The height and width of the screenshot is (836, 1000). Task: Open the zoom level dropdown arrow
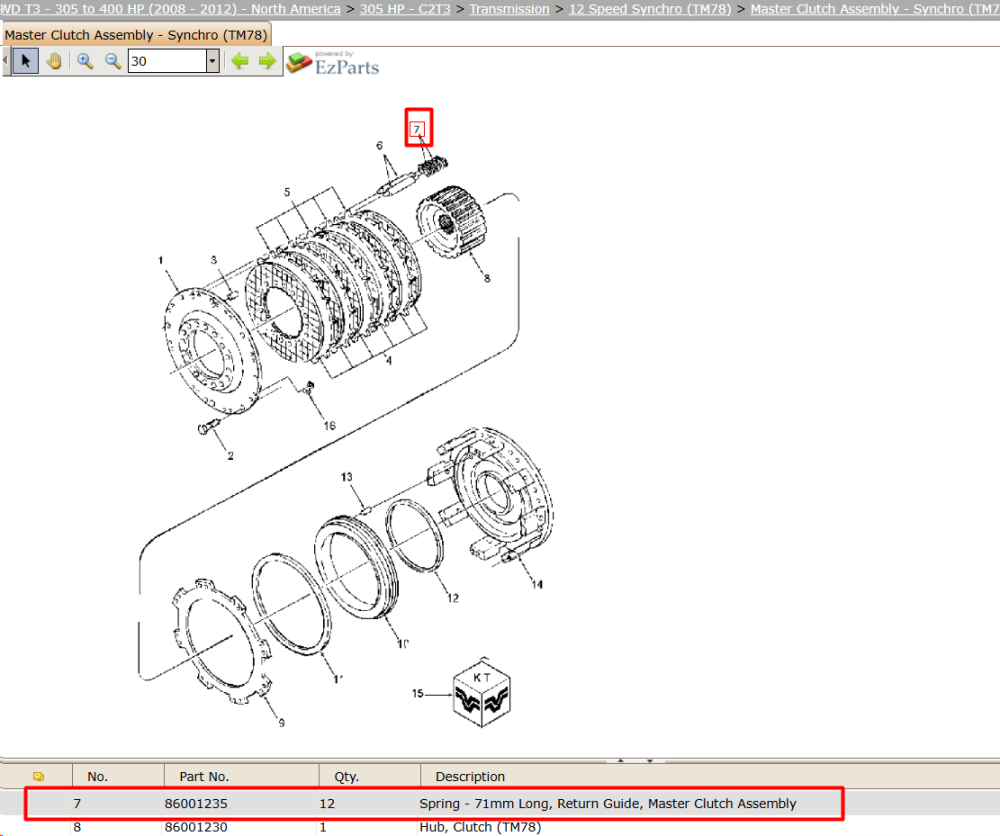tap(213, 61)
